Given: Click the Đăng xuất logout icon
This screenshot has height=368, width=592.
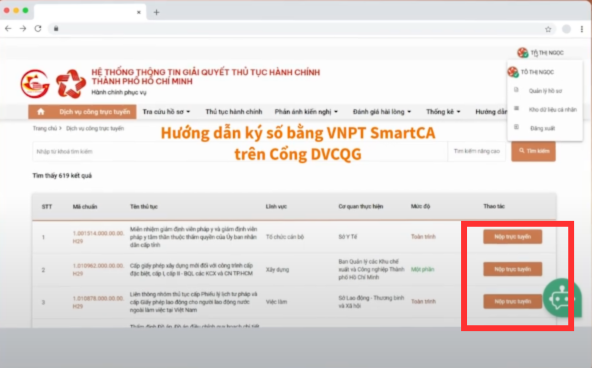Looking at the screenshot, I should [x=516, y=127].
